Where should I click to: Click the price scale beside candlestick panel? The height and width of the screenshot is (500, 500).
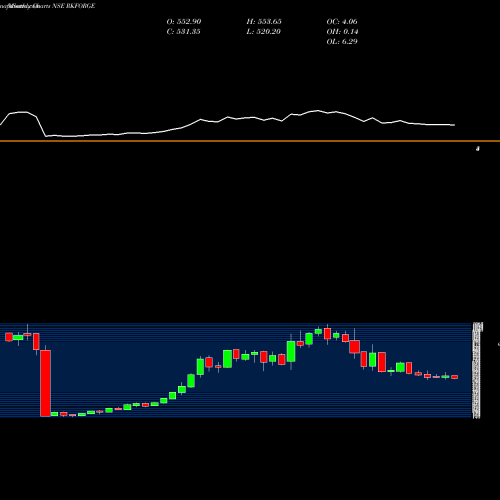(x=477, y=370)
